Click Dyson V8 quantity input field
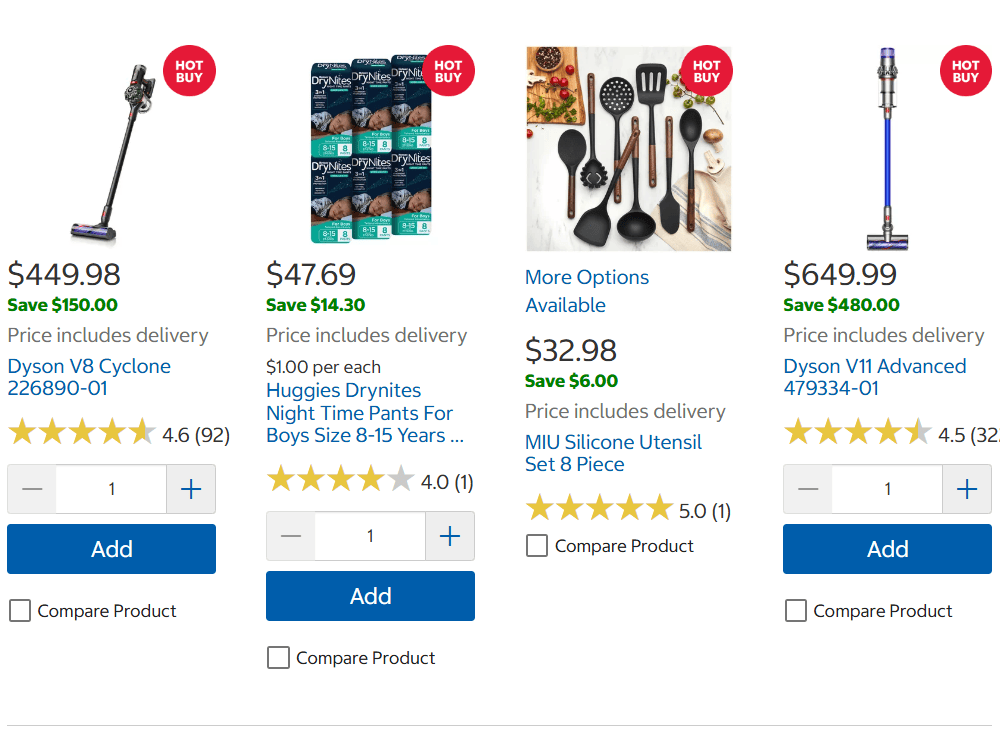The image size is (1000, 730). (111, 489)
